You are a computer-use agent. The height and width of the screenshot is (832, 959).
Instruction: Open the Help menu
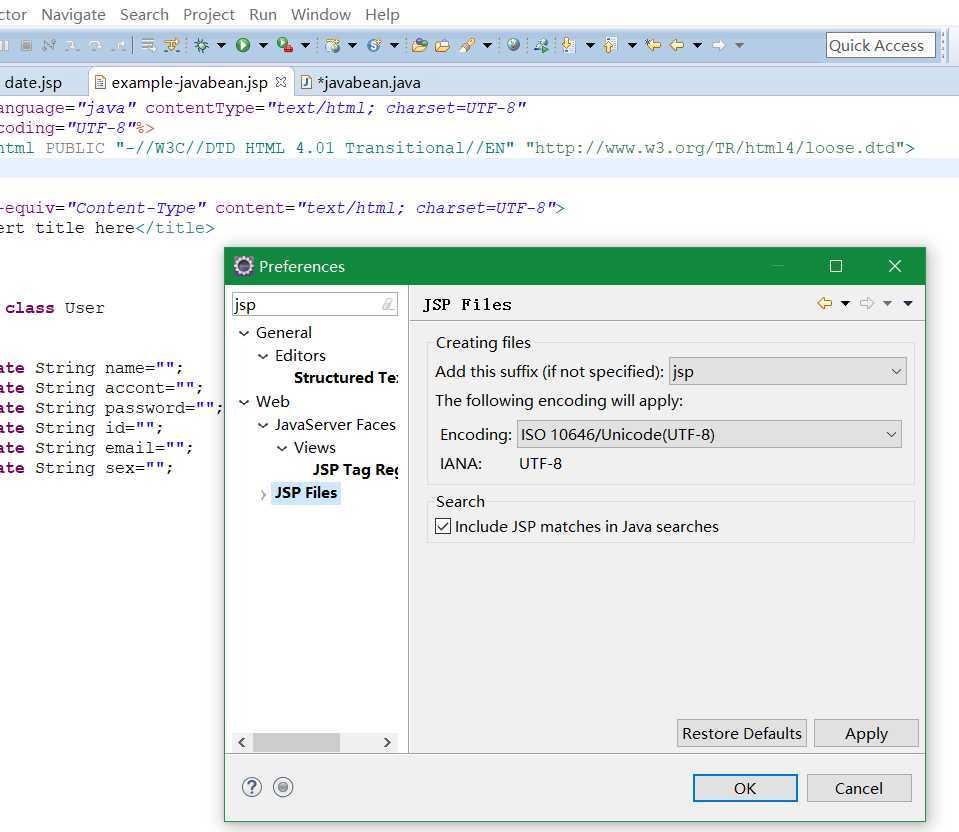tap(382, 14)
